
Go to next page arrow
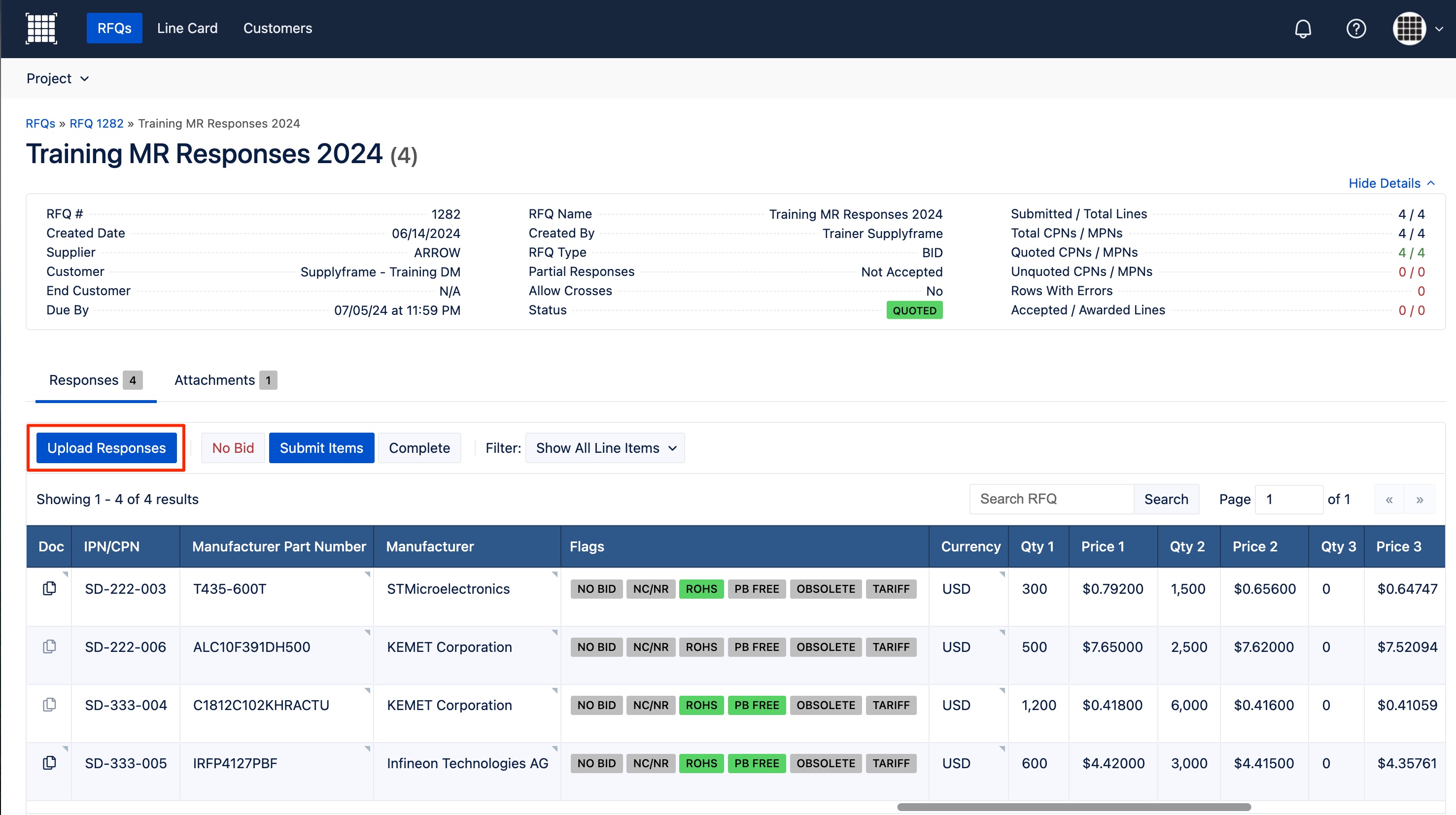(x=1419, y=499)
